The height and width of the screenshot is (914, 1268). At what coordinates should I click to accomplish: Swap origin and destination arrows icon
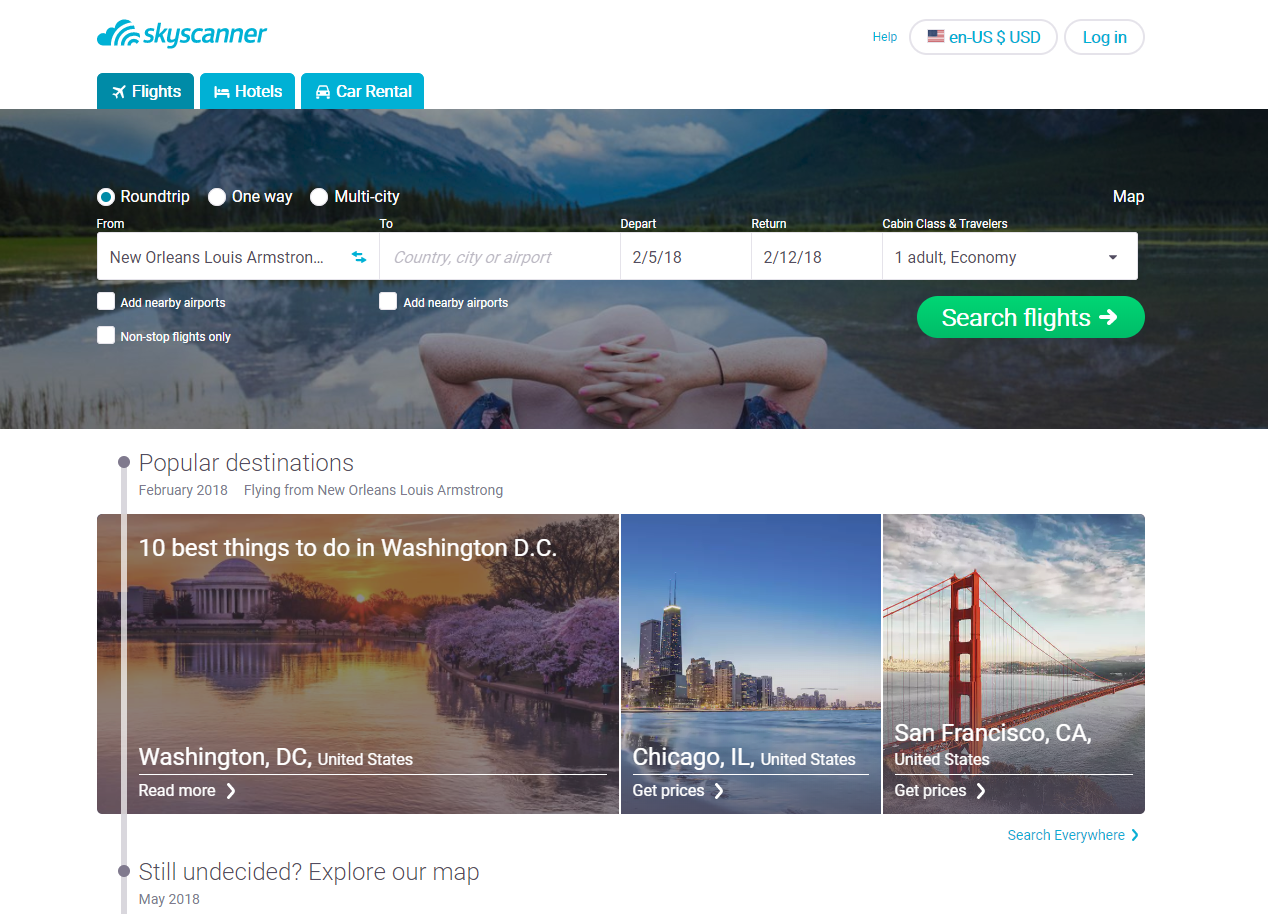(x=359, y=257)
